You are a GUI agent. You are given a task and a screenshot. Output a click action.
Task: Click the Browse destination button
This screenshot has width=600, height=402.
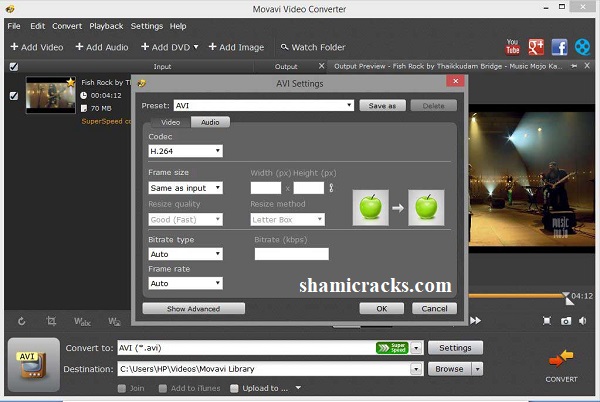tap(450, 369)
